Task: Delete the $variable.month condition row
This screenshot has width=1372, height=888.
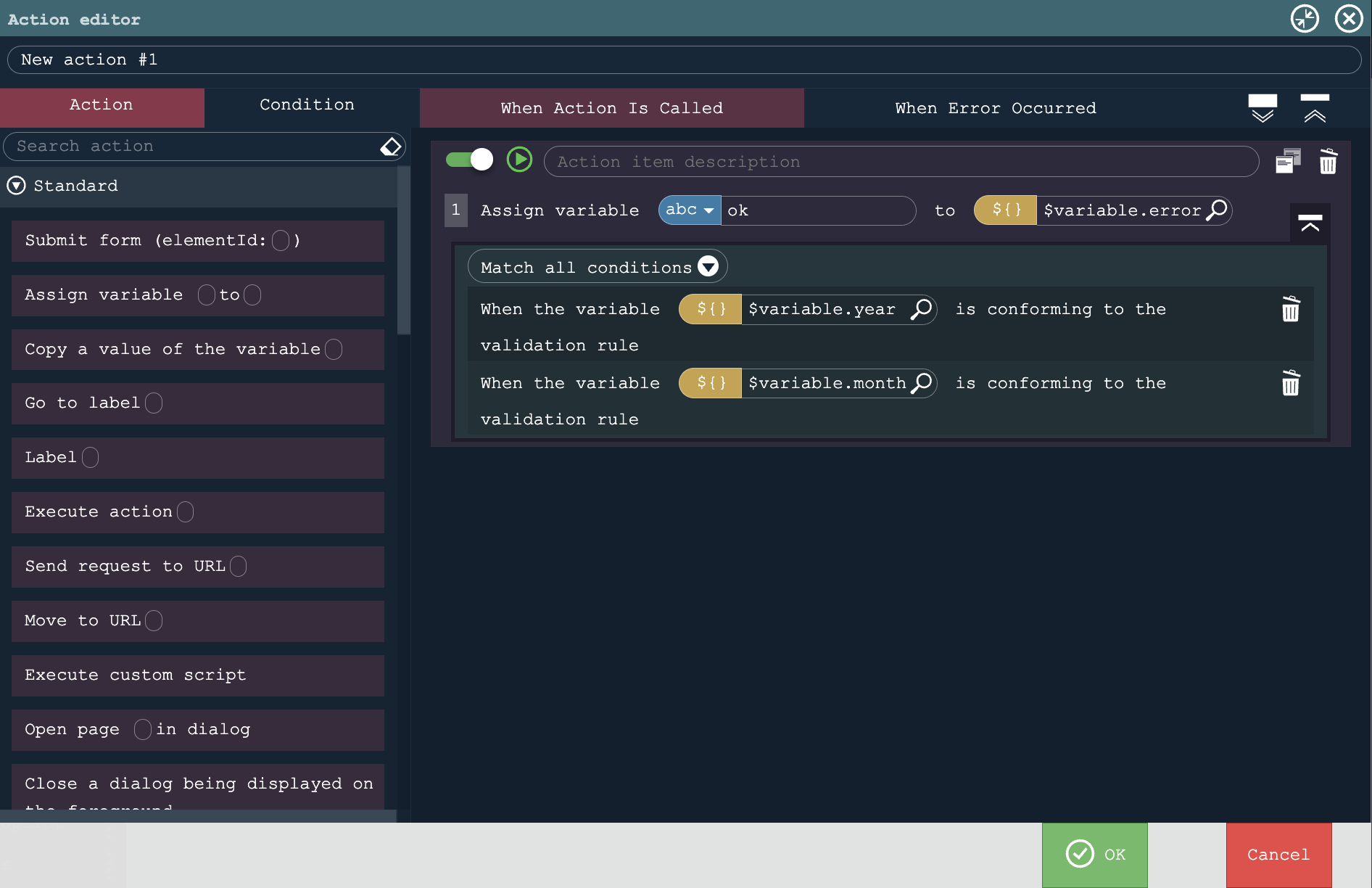Action: pyautogui.click(x=1290, y=383)
